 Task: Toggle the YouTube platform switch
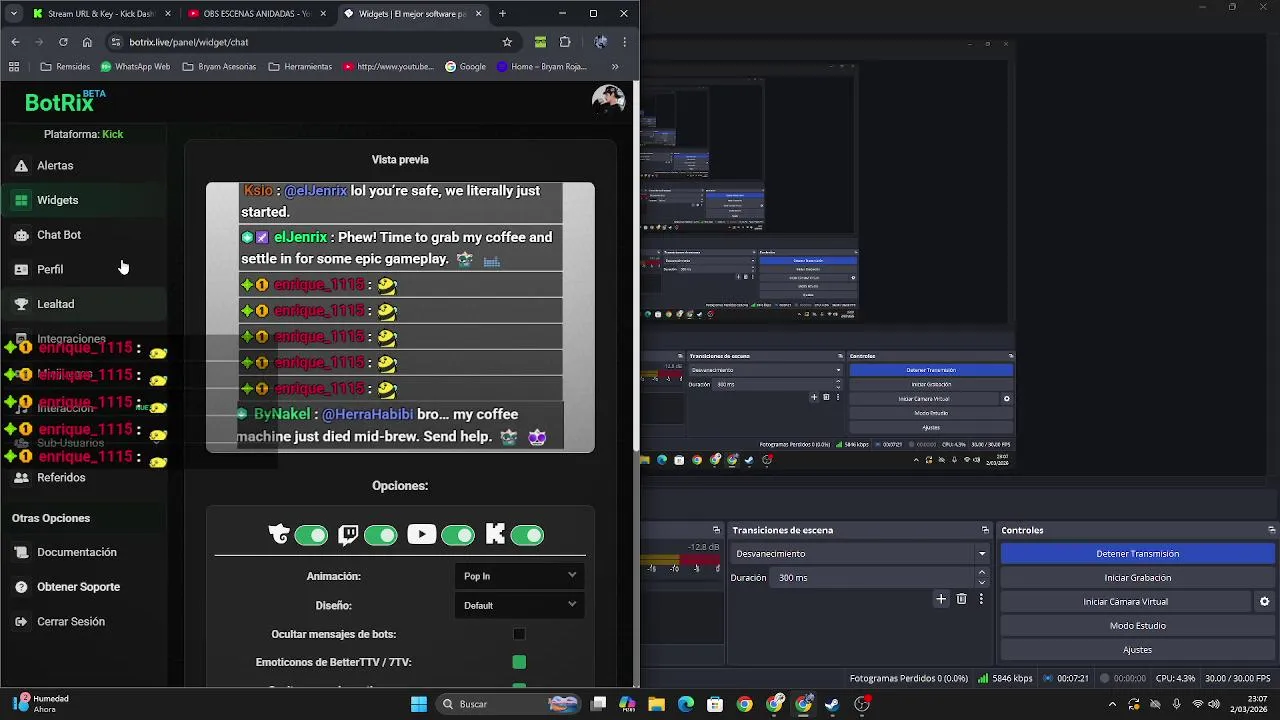pos(458,535)
